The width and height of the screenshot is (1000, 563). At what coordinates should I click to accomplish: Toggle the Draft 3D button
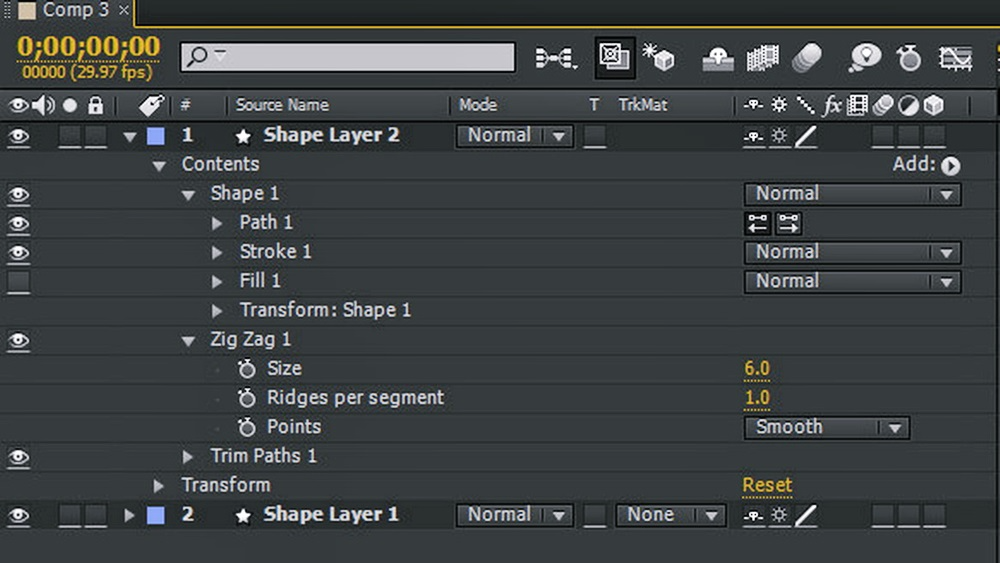coord(658,58)
